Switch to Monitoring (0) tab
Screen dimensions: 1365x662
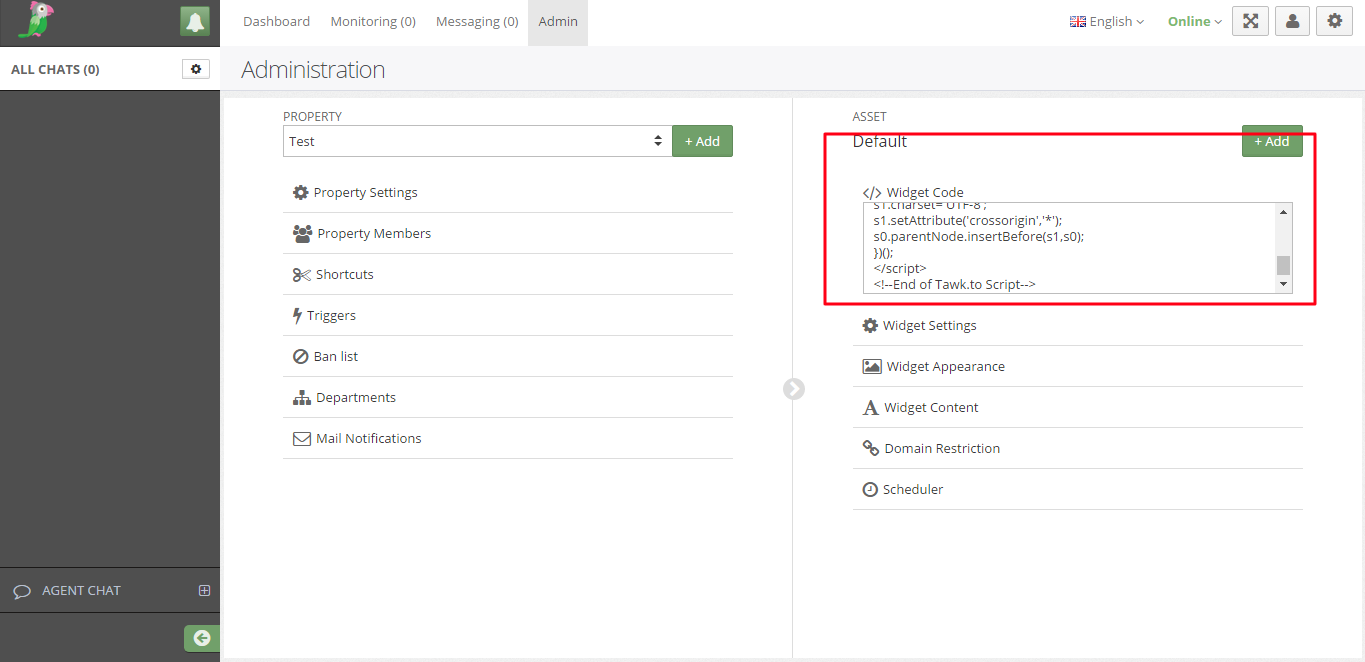pyautogui.click(x=373, y=21)
